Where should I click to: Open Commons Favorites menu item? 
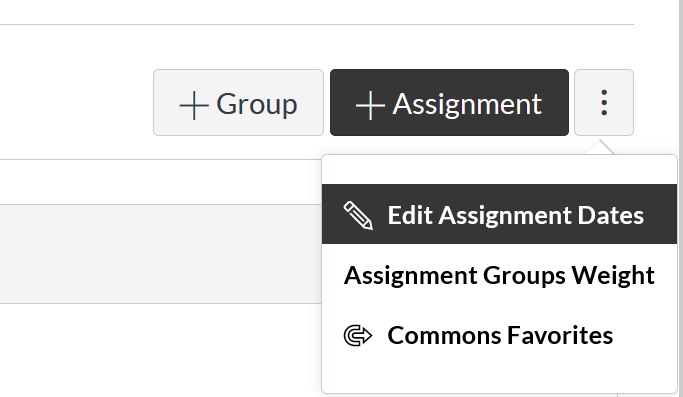tap(500, 335)
